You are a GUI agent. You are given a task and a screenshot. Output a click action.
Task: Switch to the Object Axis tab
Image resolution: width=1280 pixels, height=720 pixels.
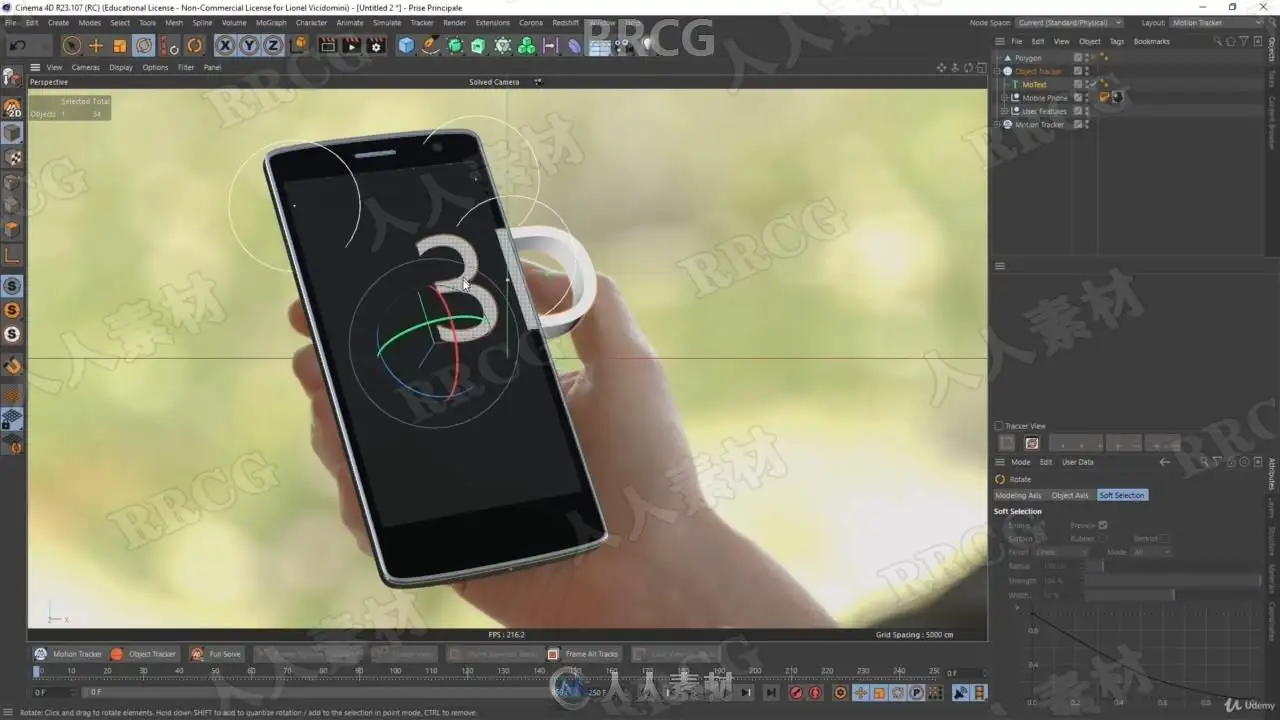(x=1070, y=495)
